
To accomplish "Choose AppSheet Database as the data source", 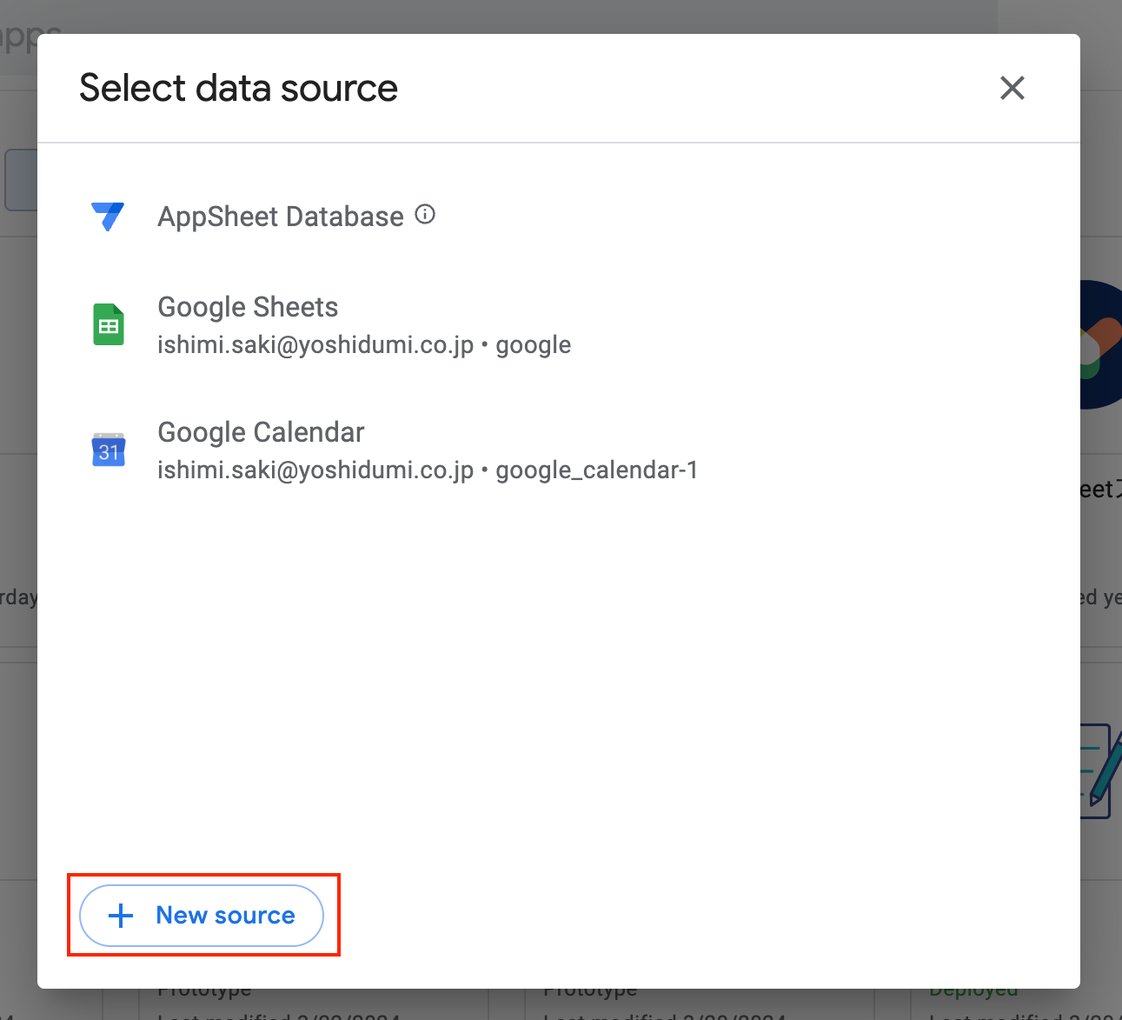I will pyautogui.click(x=280, y=216).
